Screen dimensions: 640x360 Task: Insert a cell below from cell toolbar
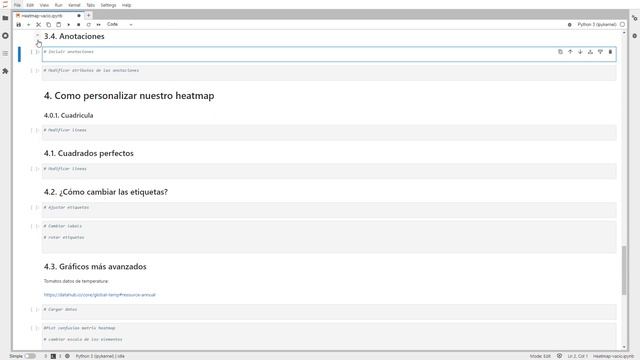point(600,52)
